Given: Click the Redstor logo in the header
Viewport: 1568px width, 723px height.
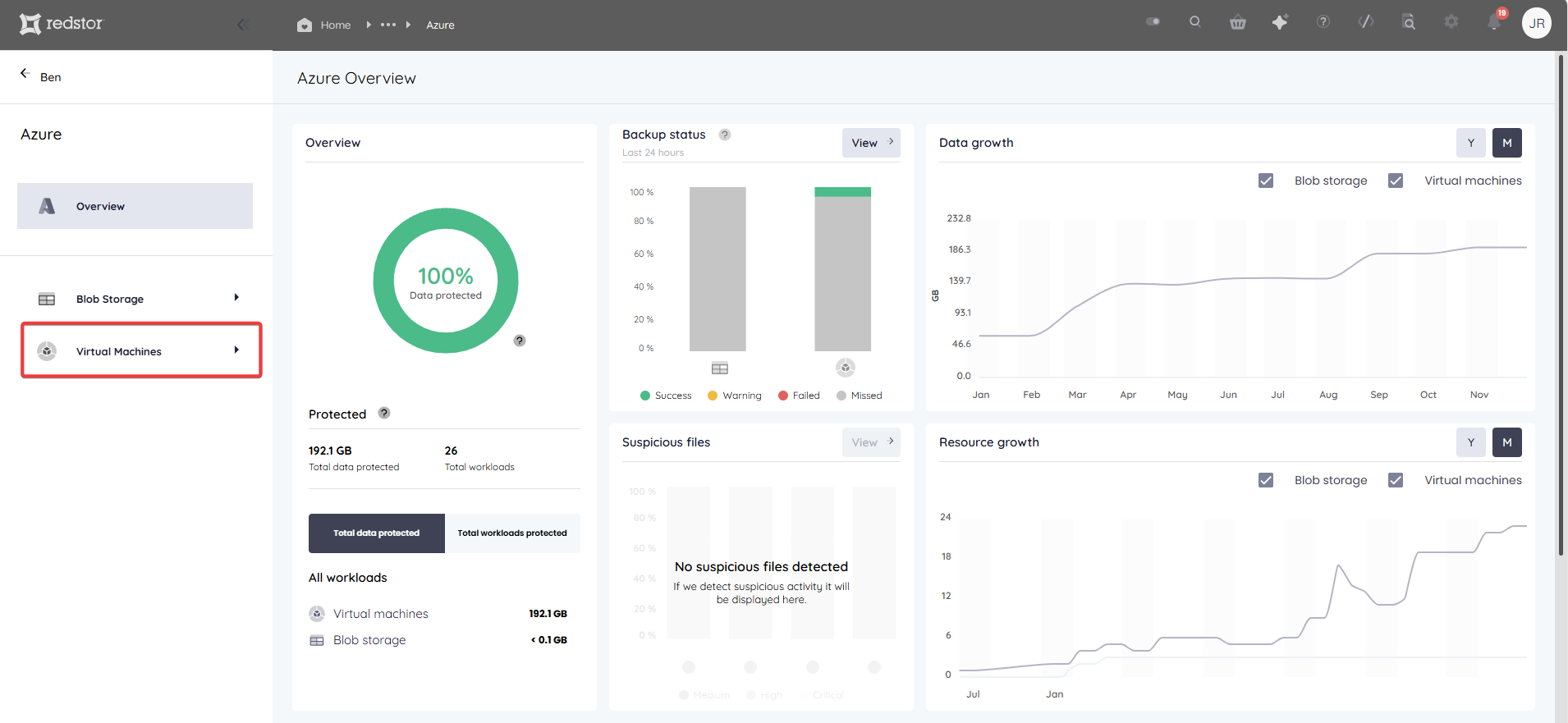Looking at the screenshot, I should point(62,24).
